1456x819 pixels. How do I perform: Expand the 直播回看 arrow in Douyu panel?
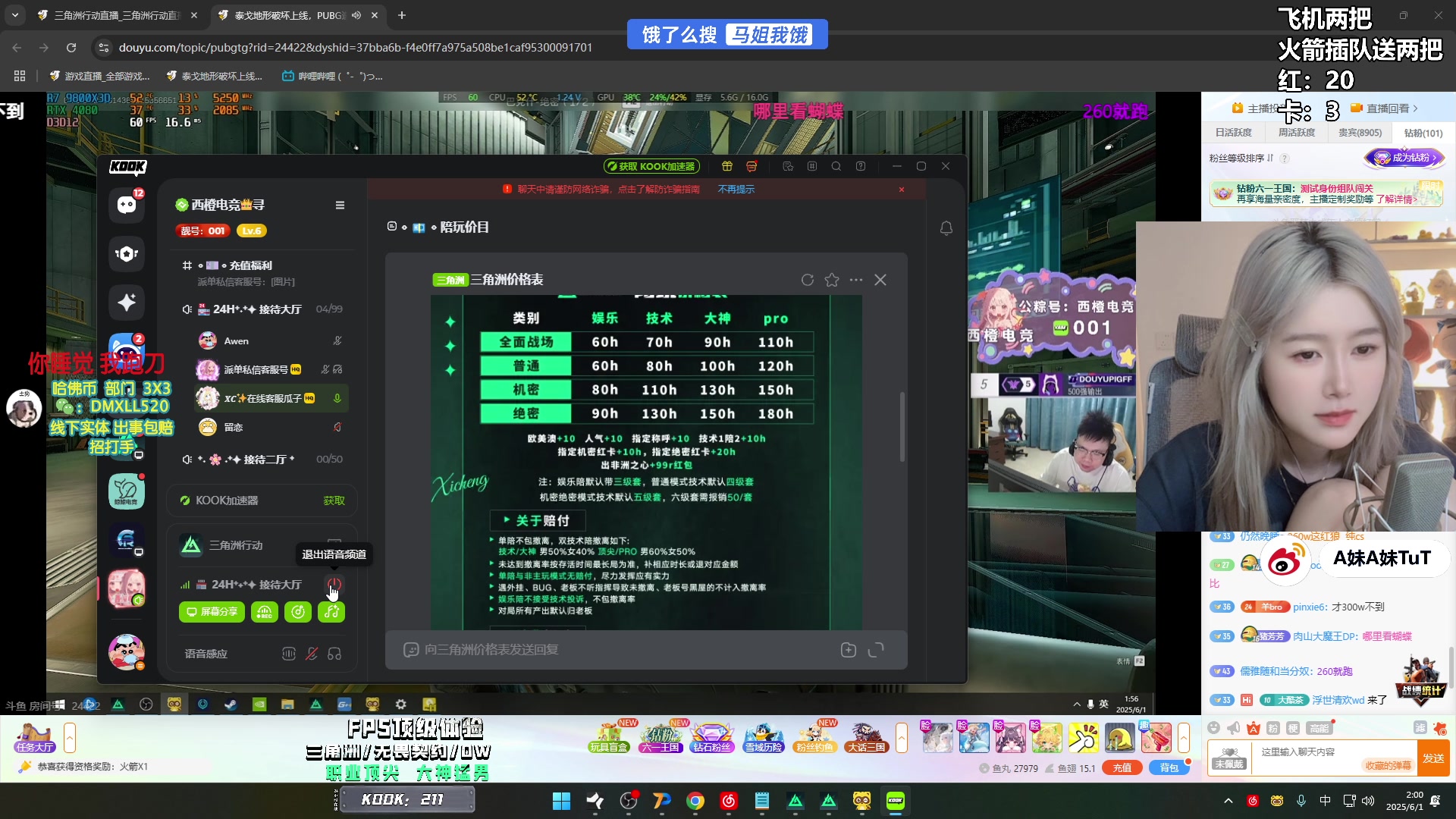click(x=1415, y=108)
